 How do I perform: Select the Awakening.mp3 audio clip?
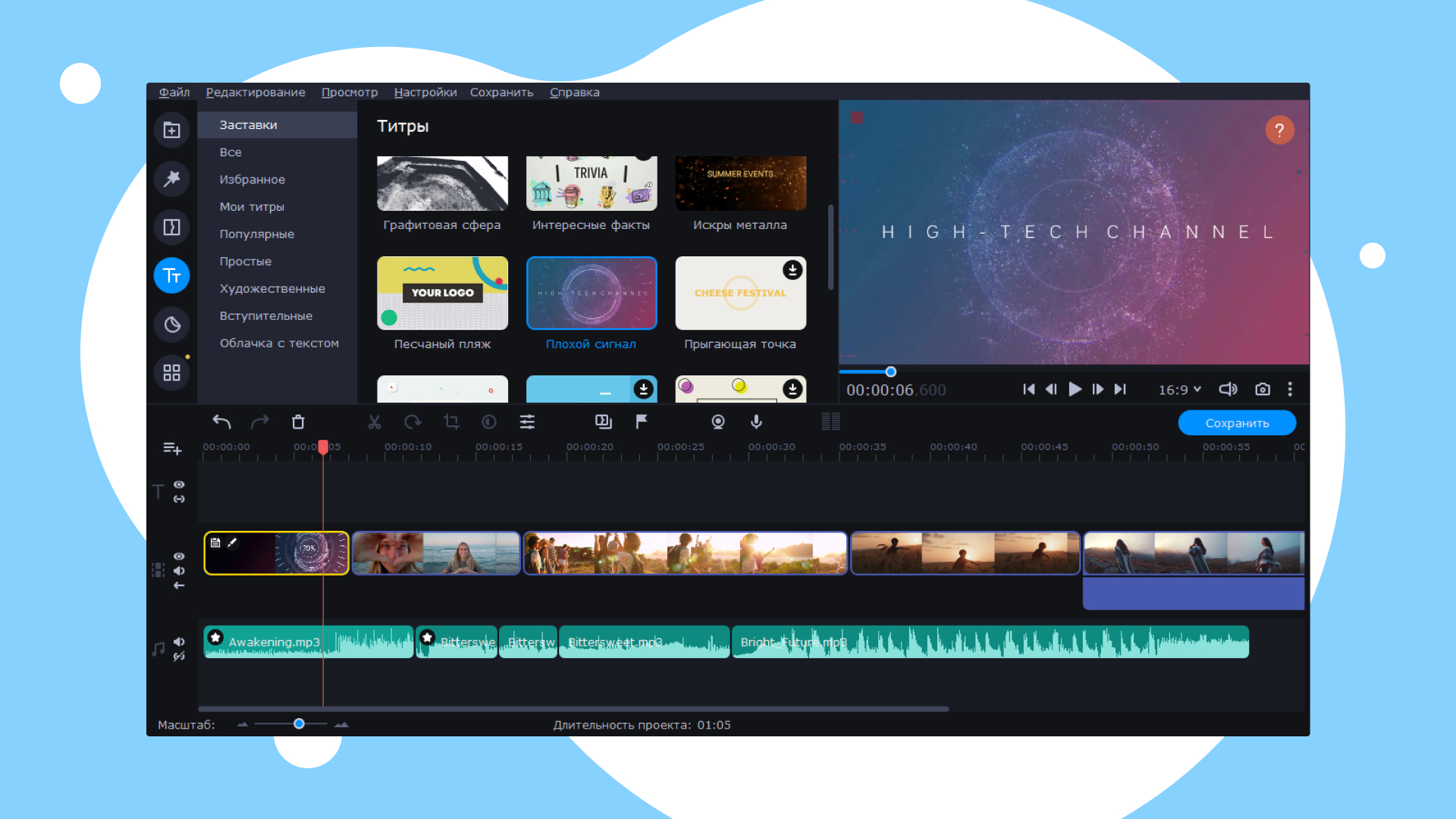308,642
